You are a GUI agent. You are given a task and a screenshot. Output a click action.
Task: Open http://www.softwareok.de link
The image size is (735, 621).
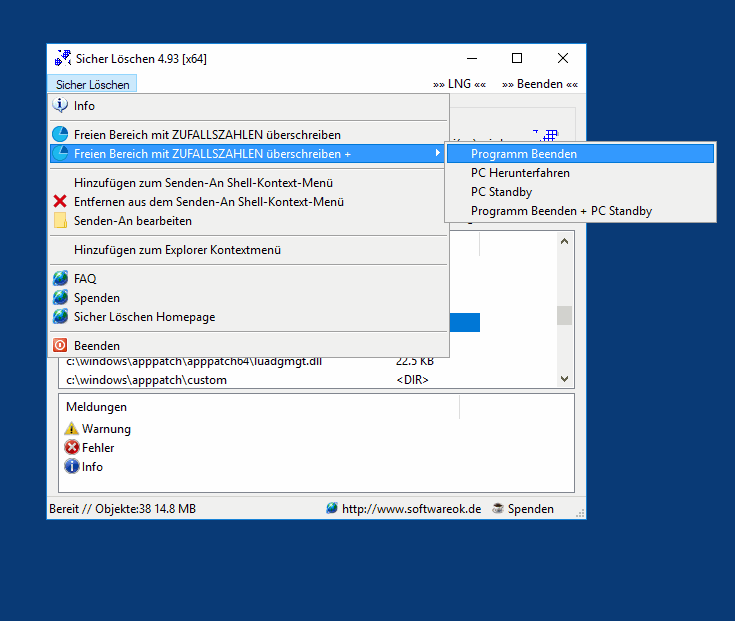[x=412, y=509]
